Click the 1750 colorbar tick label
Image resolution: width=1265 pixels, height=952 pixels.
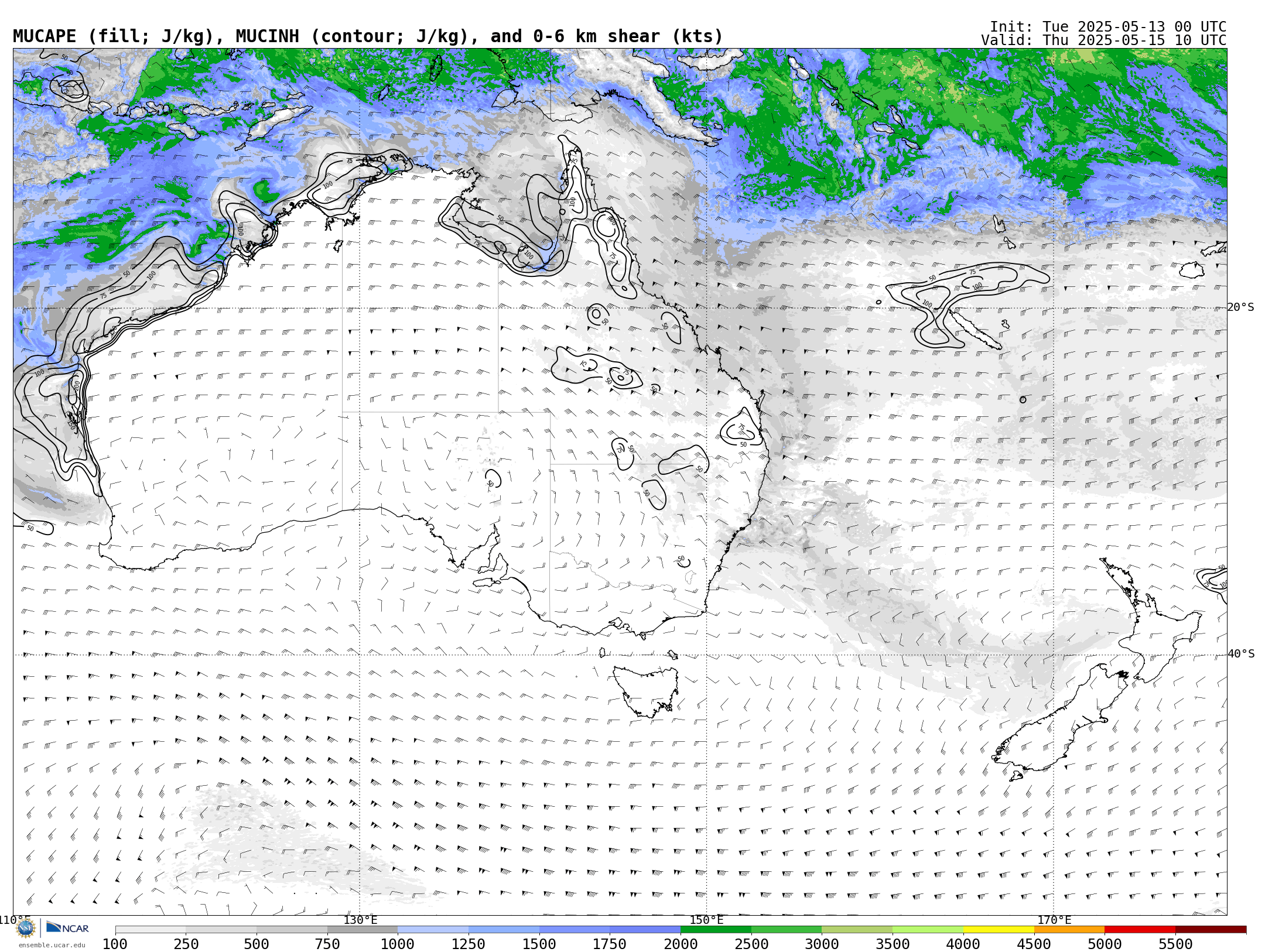(610, 944)
